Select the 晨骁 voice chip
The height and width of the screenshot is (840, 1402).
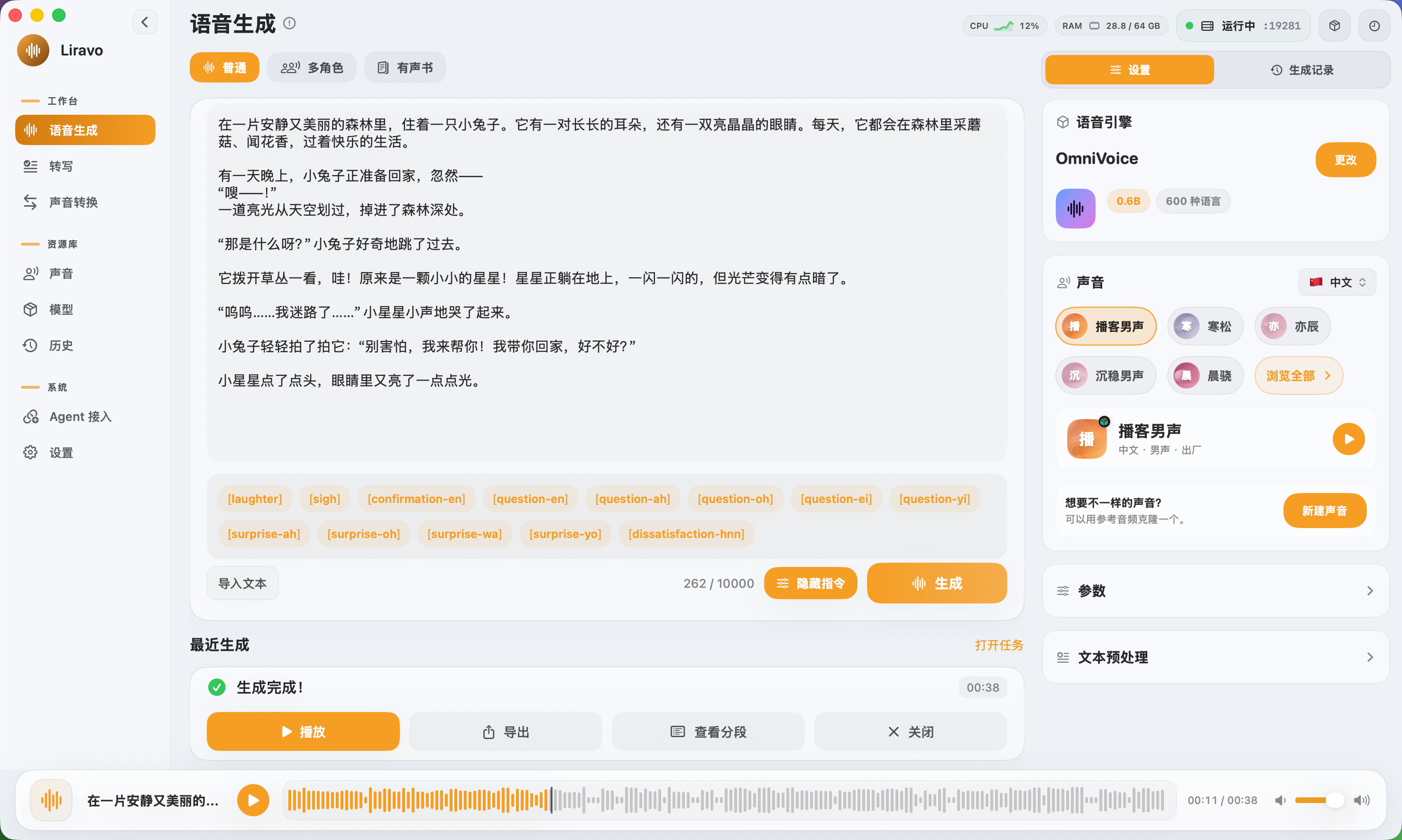pyautogui.click(x=1205, y=375)
